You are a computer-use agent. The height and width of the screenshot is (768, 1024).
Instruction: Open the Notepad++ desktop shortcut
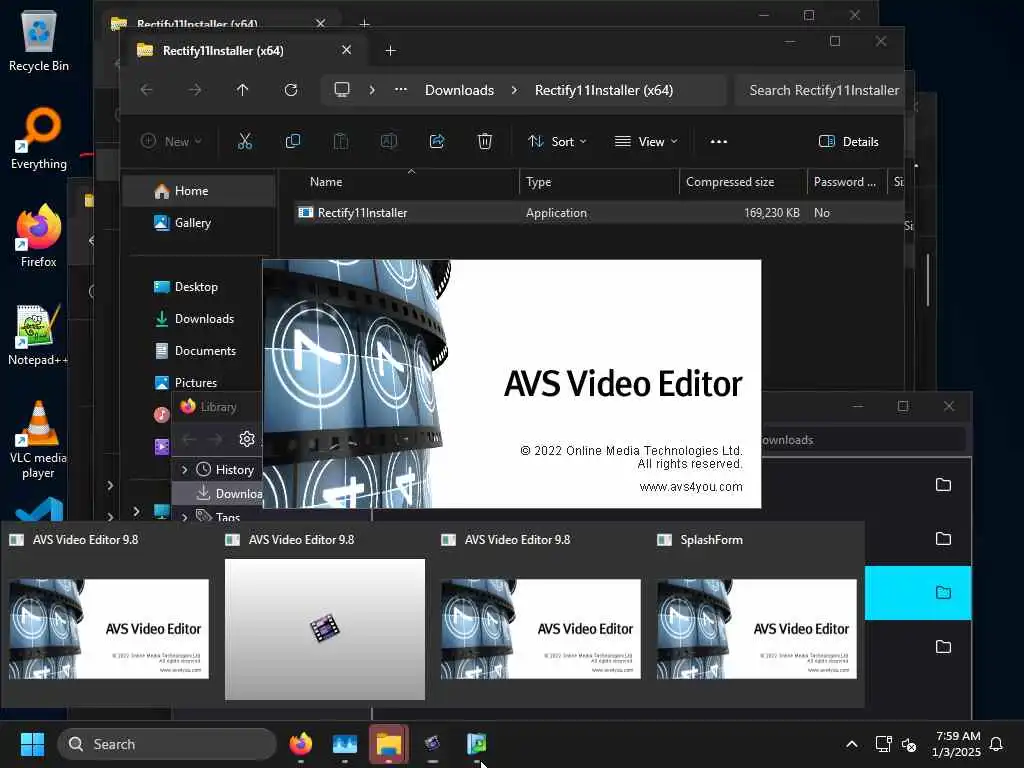37,334
